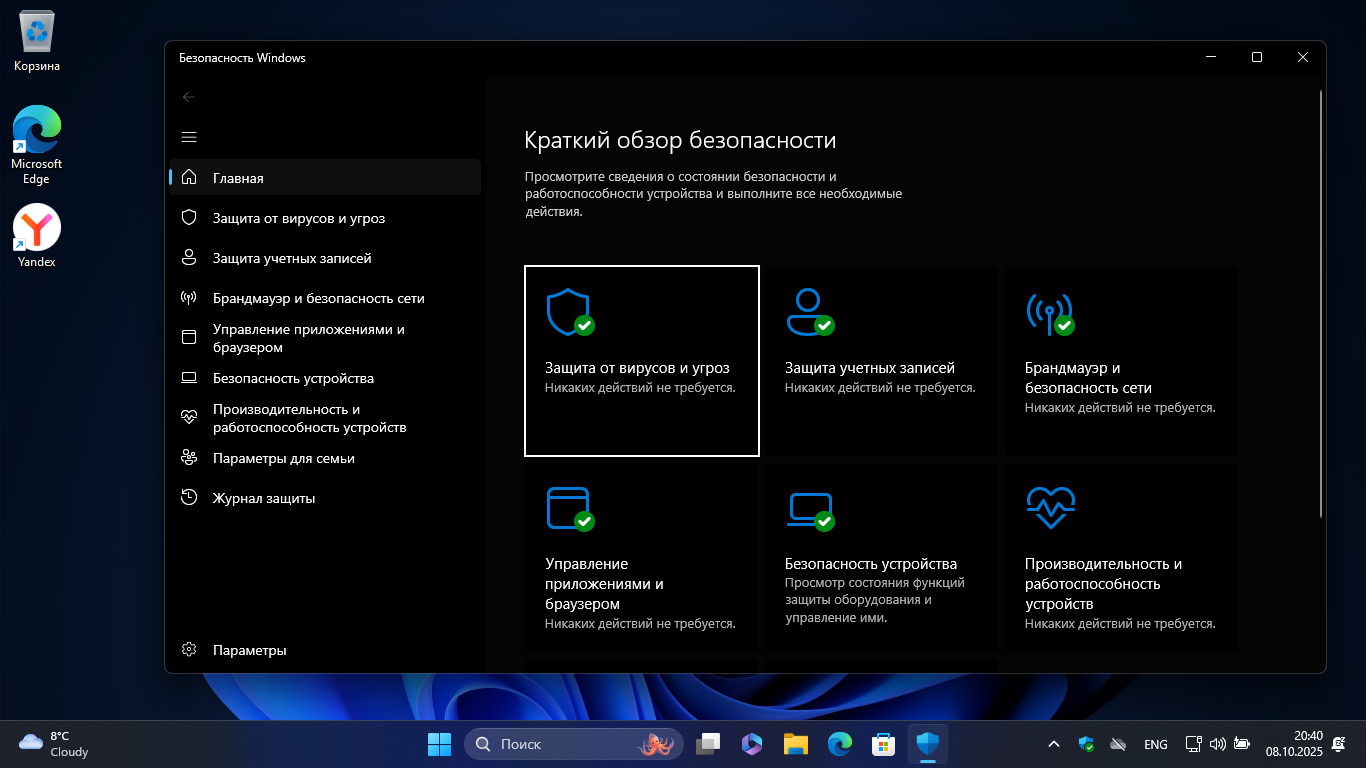Open the account protection person icon tile
The height and width of the screenshot is (768, 1366).
(881, 360)
